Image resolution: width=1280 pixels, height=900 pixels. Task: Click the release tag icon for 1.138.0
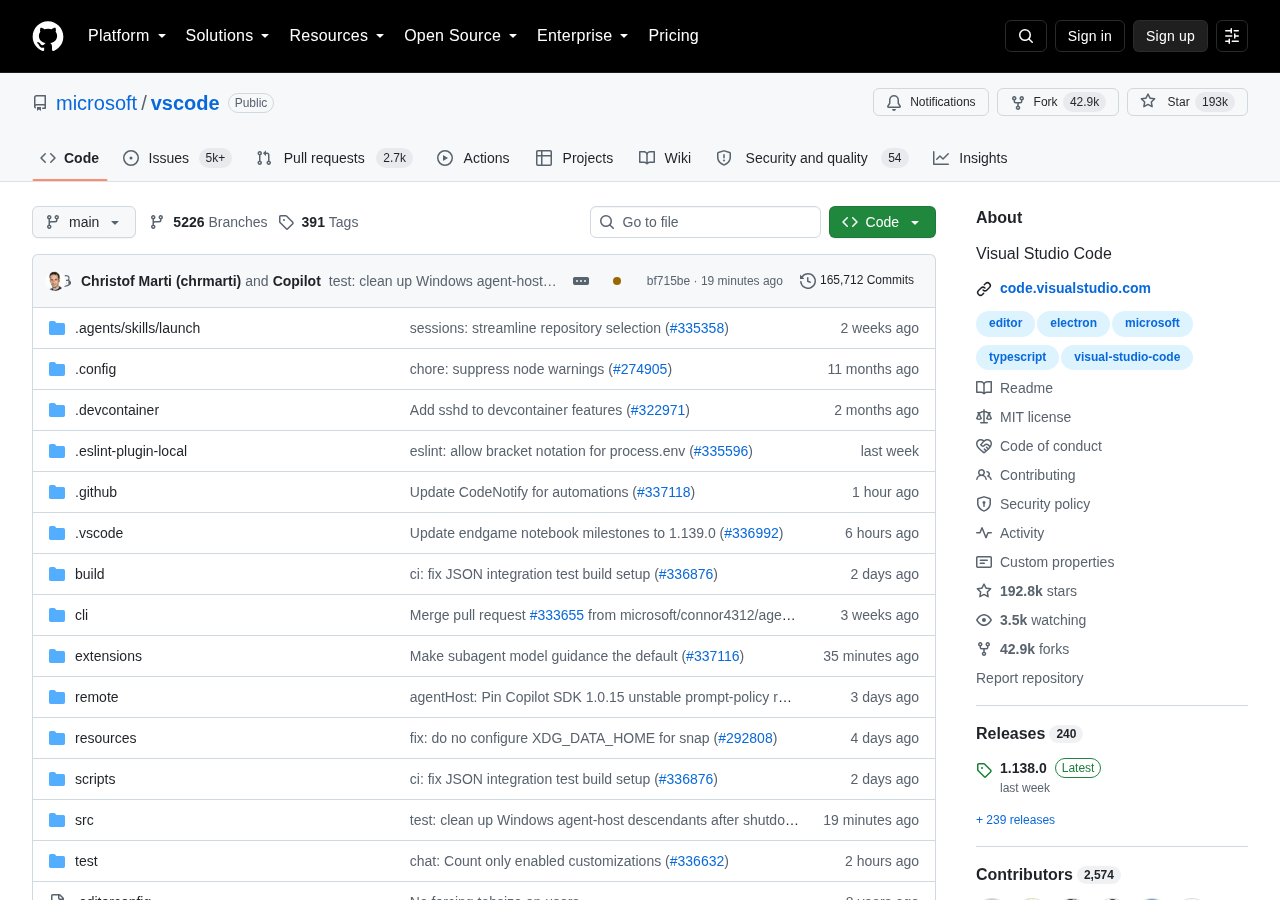click(x=984, y=769)
